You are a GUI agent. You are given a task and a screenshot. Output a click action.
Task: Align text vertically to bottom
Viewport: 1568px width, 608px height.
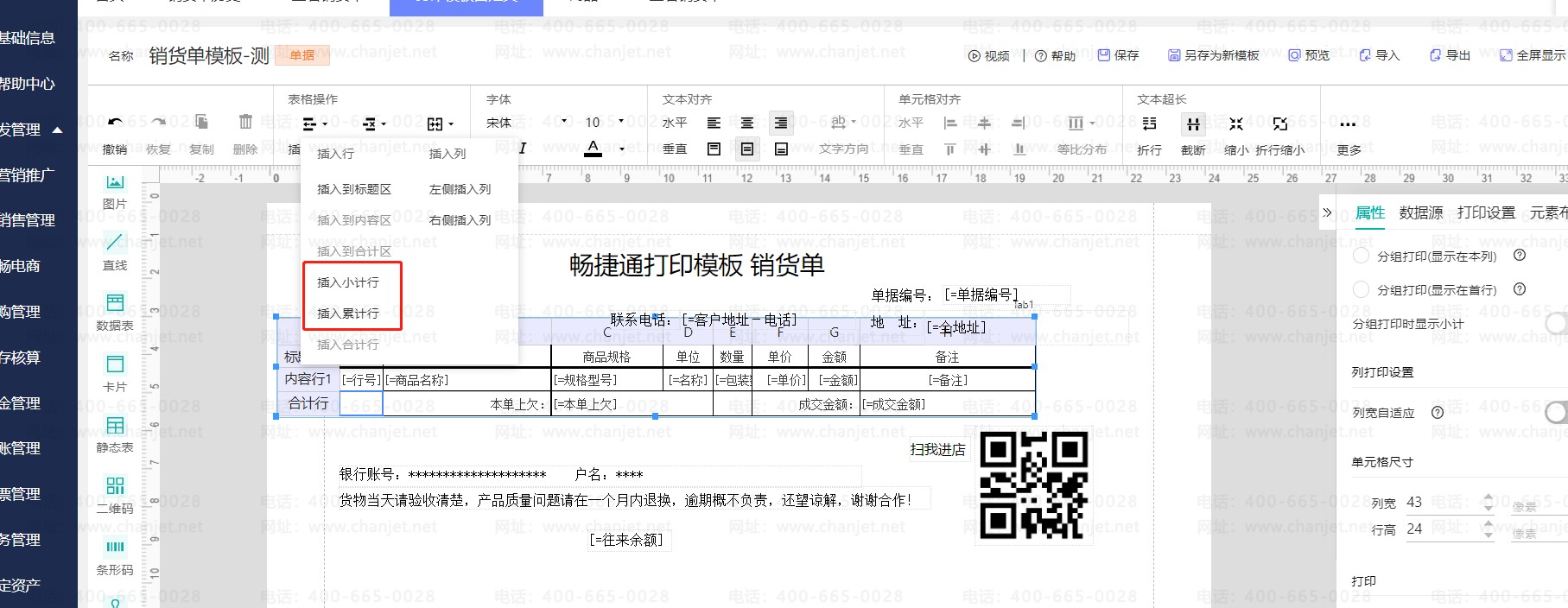(x=781, y=149)
